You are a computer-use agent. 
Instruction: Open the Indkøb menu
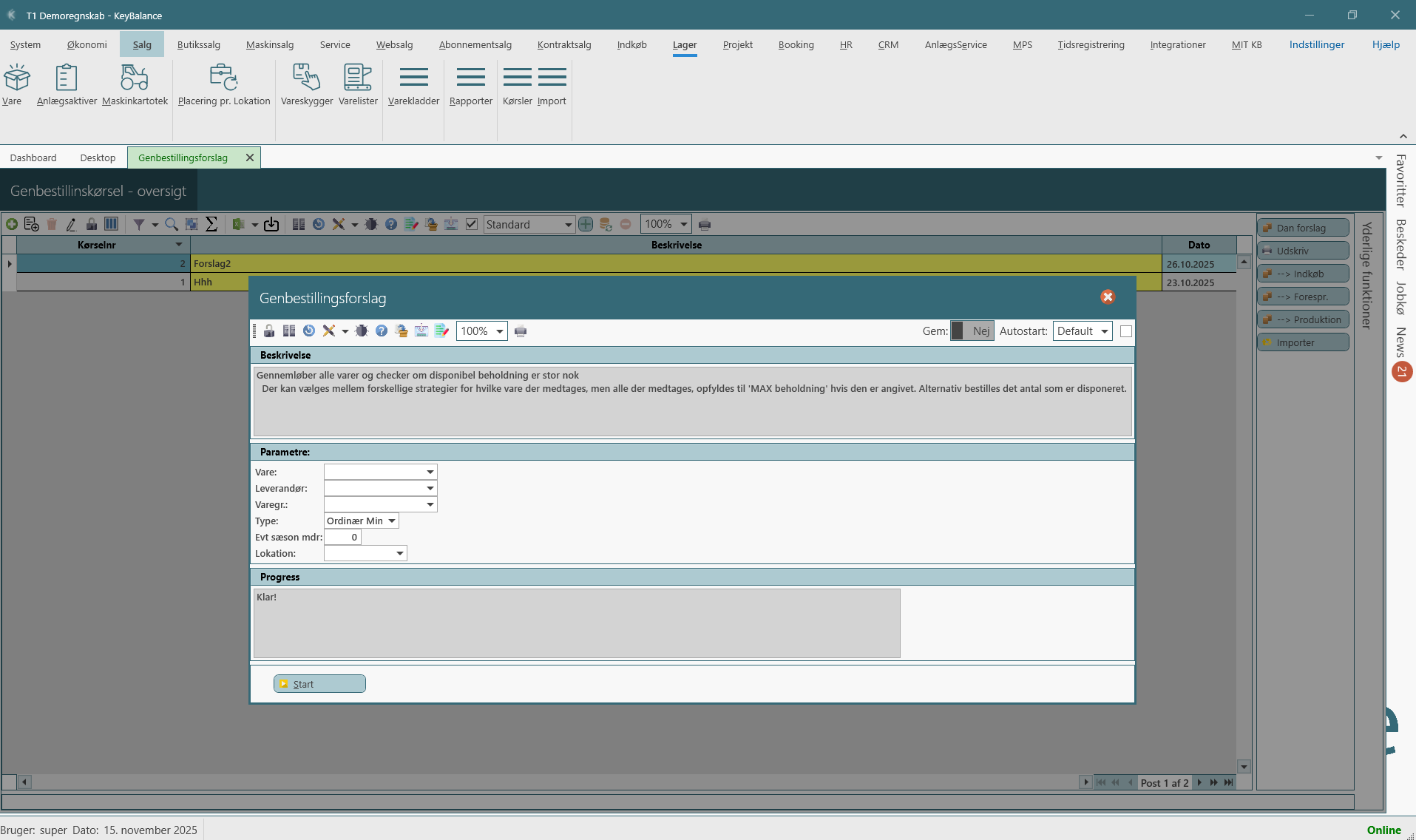coord(631,44)
